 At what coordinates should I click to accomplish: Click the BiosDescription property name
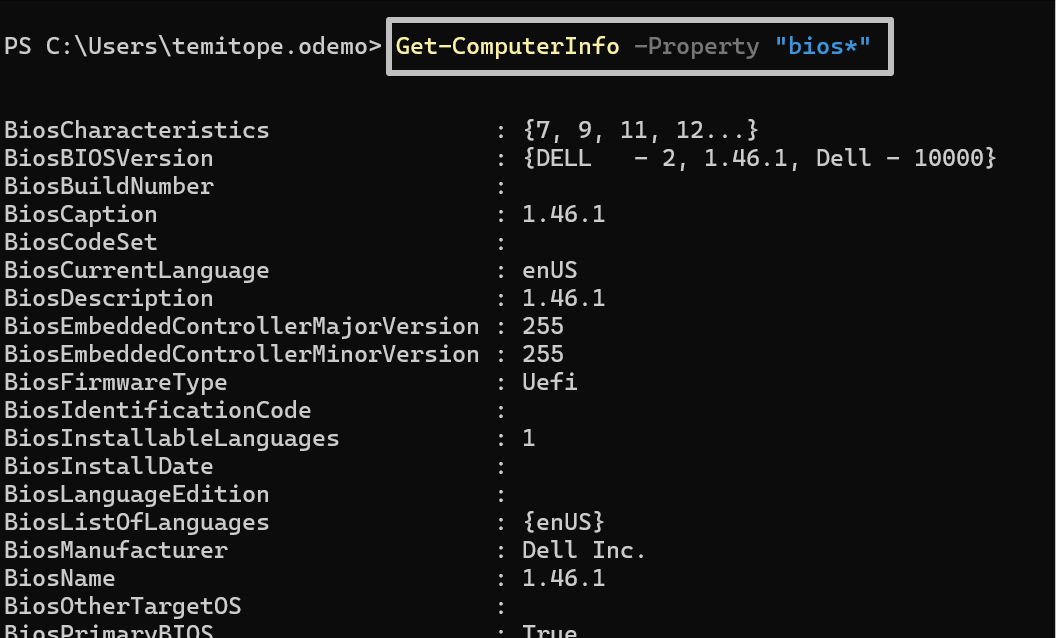[x=109, y=298]
